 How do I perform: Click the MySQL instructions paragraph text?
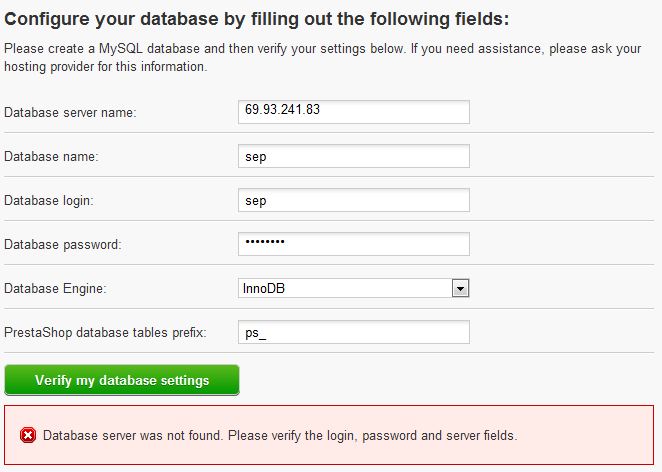323,57
